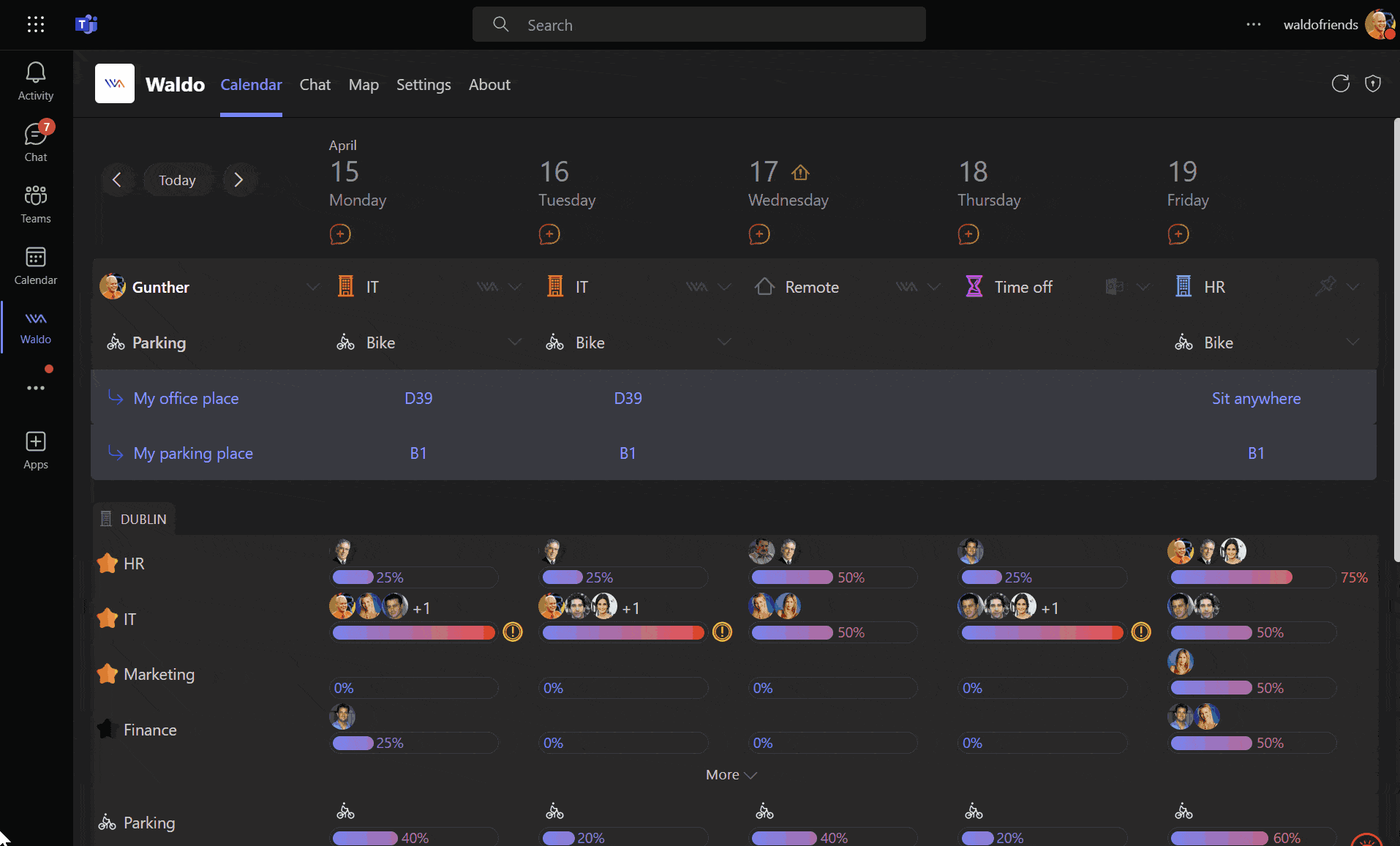Switch to the About tab
The height and width of the screenshot is (846, 1400).
[x=489, y=84]
